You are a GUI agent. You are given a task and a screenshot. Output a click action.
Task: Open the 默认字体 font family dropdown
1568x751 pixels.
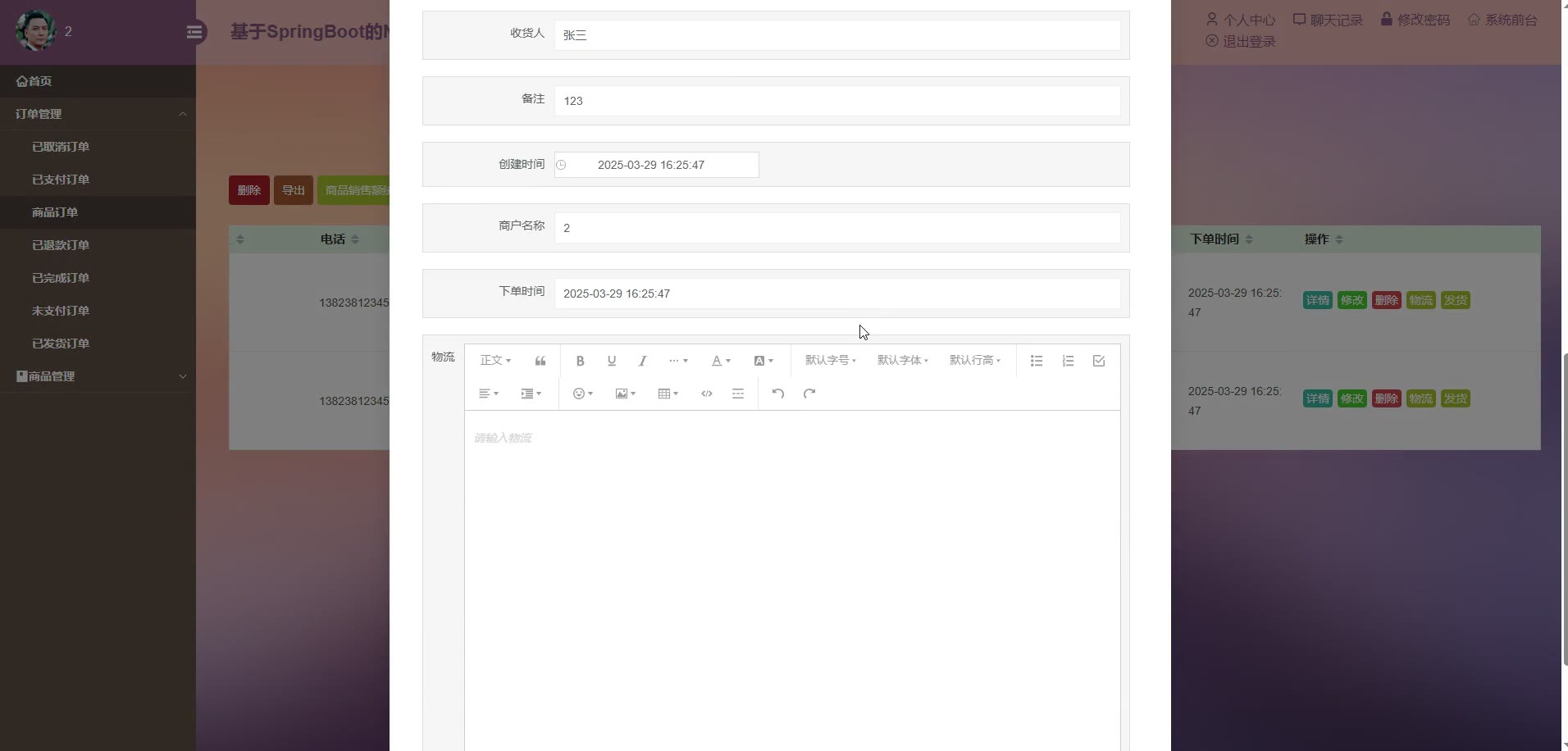pyautogui.click(x=902, y=361)
